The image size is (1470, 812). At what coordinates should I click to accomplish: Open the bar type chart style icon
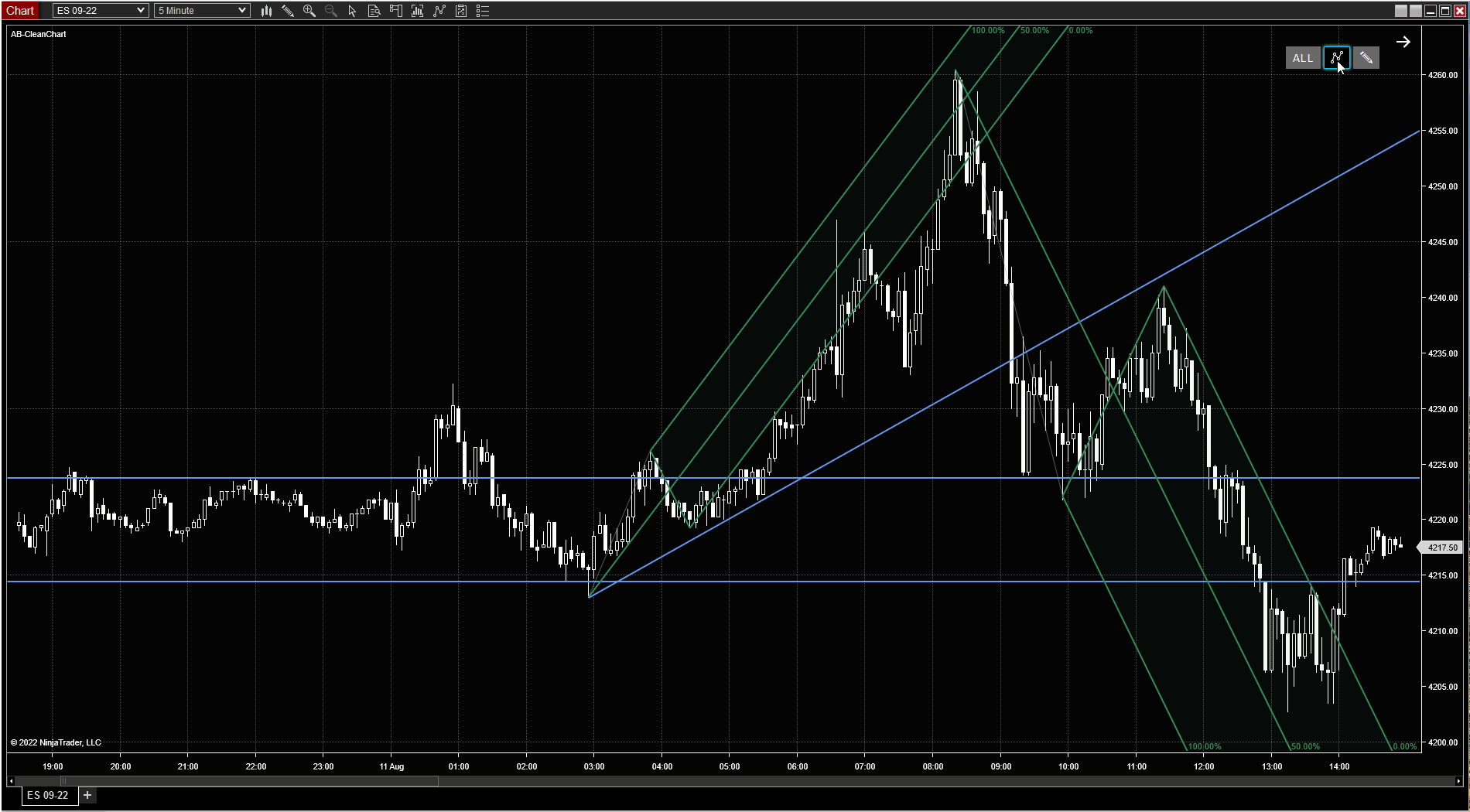[x=266, y=11]
